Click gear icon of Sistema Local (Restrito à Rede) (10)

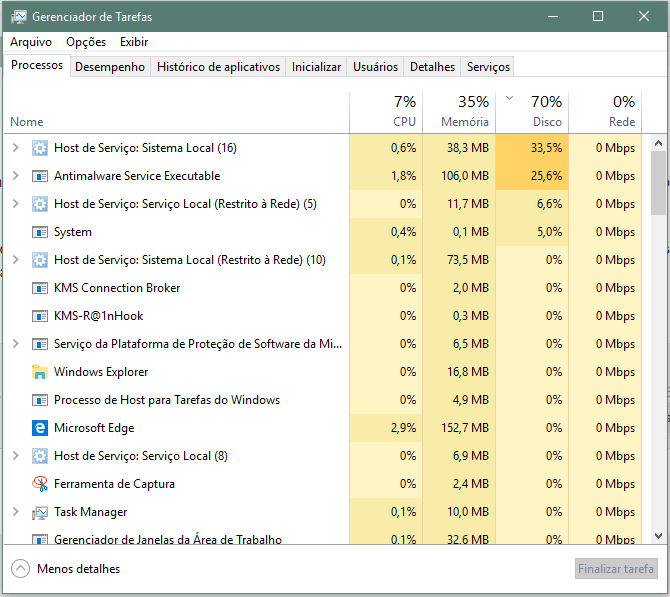40,260
